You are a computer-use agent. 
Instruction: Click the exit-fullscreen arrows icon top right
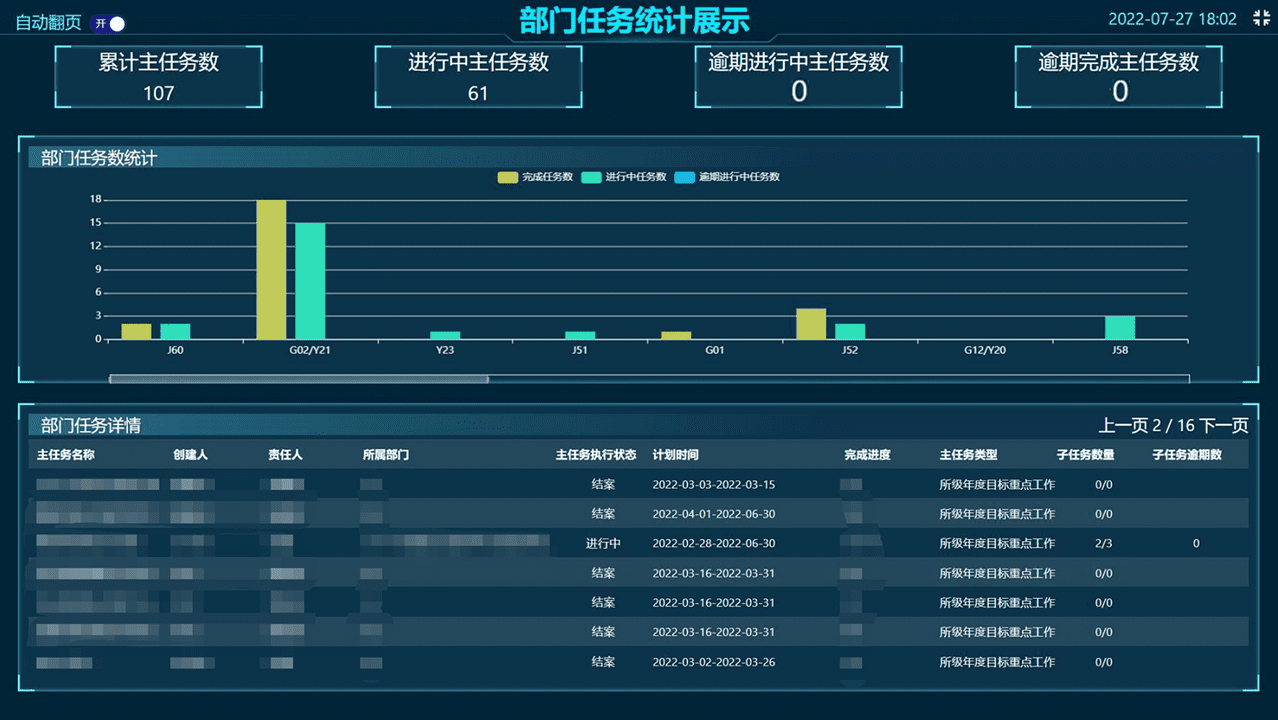click(x=1260, y=17)
